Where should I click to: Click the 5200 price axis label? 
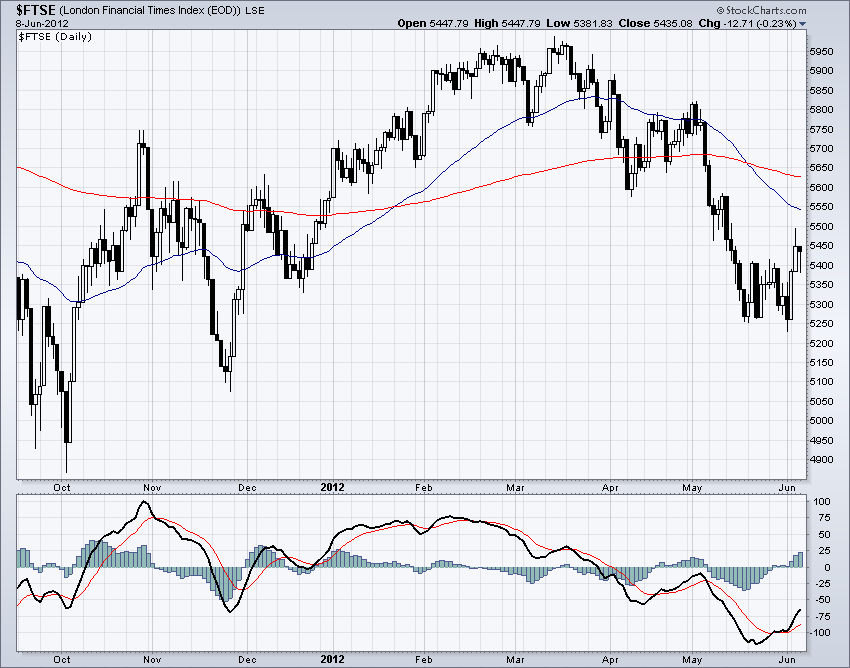click(x=821, y=343)
